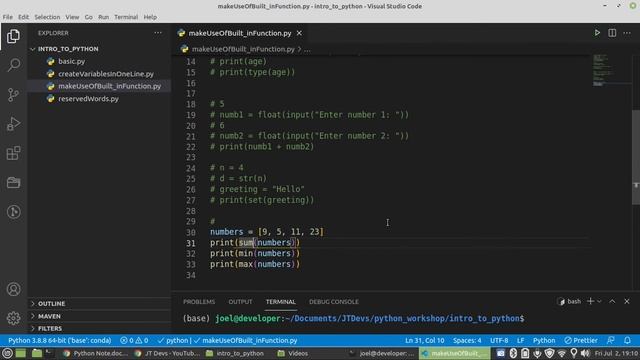Change language mode from Python
The height and width of the screenshot is (360, 640).
[544, 340]
